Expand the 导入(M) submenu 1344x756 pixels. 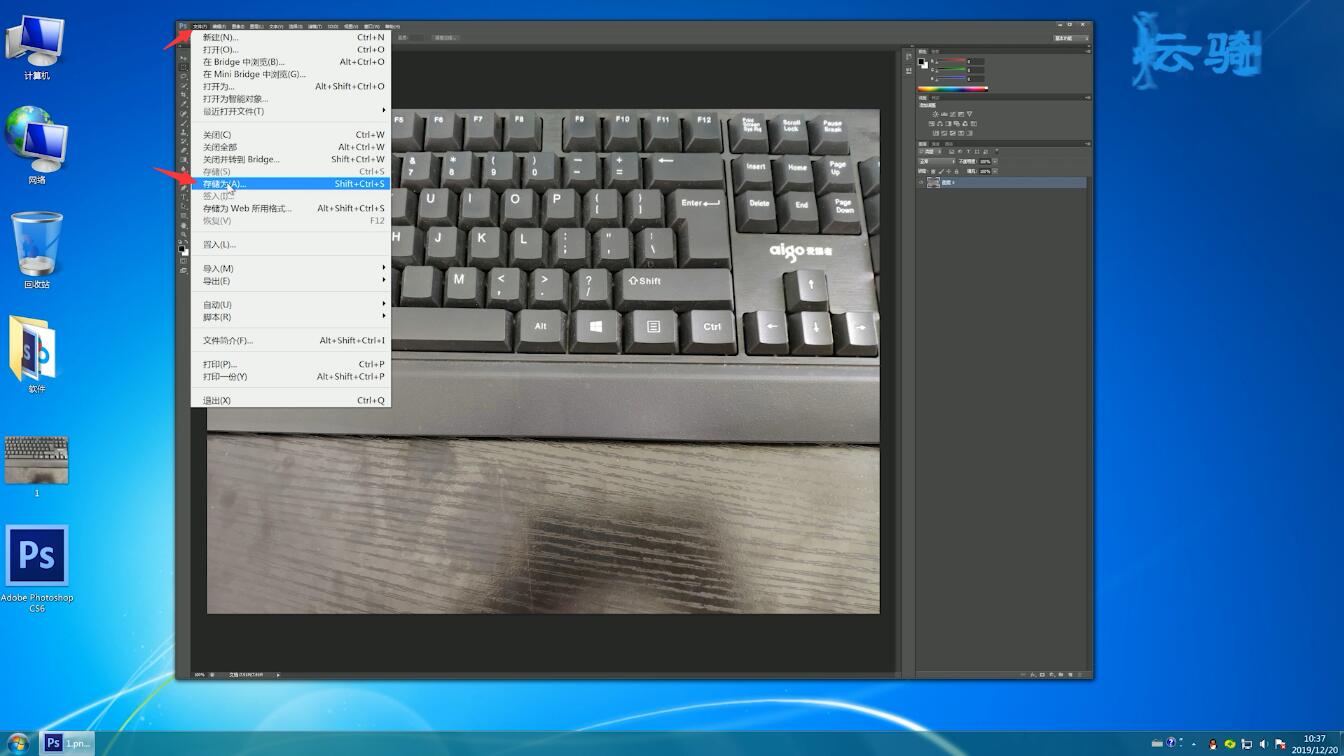tap(291, 268)
